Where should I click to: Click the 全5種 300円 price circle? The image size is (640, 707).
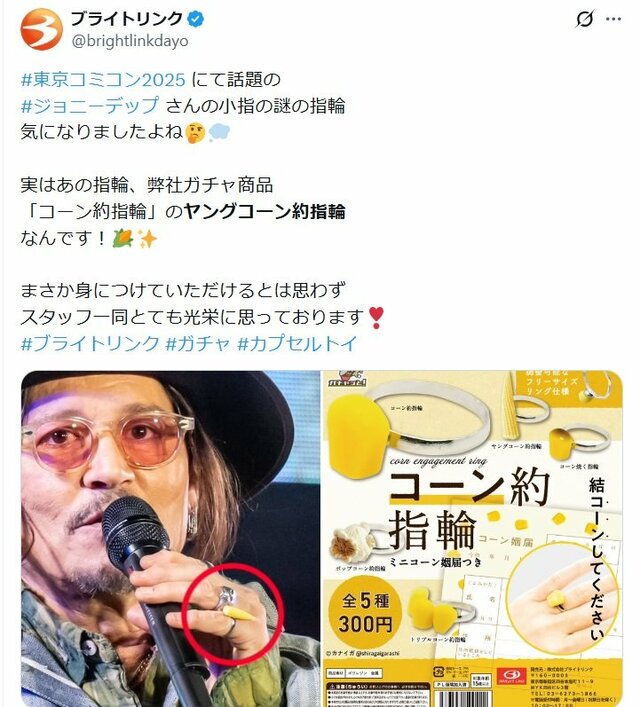[365, 612]
